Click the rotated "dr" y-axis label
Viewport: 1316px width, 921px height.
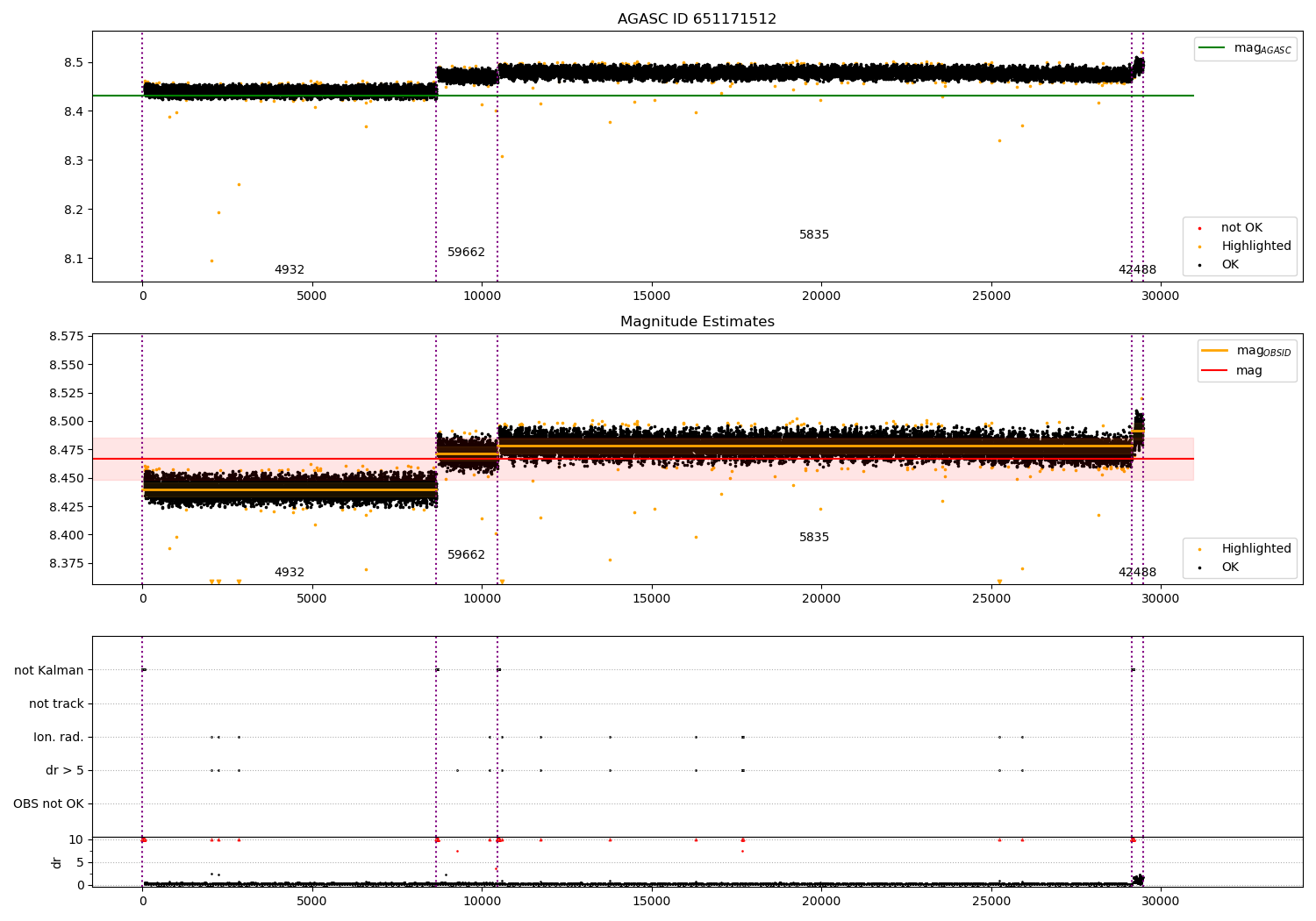tap(57, 862)
